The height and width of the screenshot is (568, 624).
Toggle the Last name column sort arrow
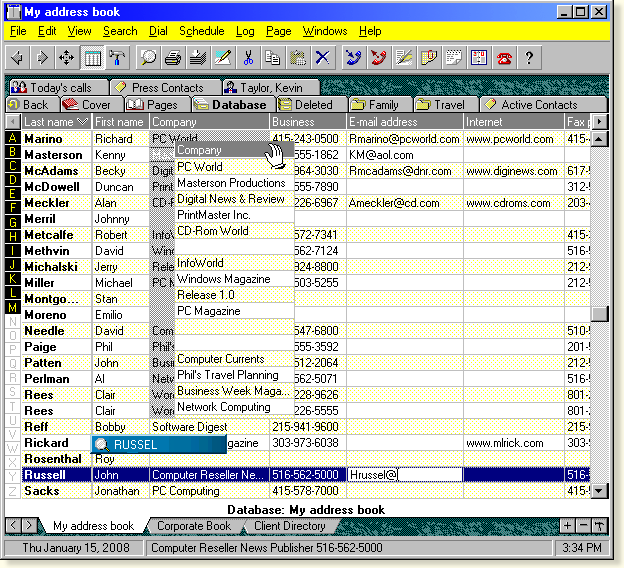tap(82, 122)
